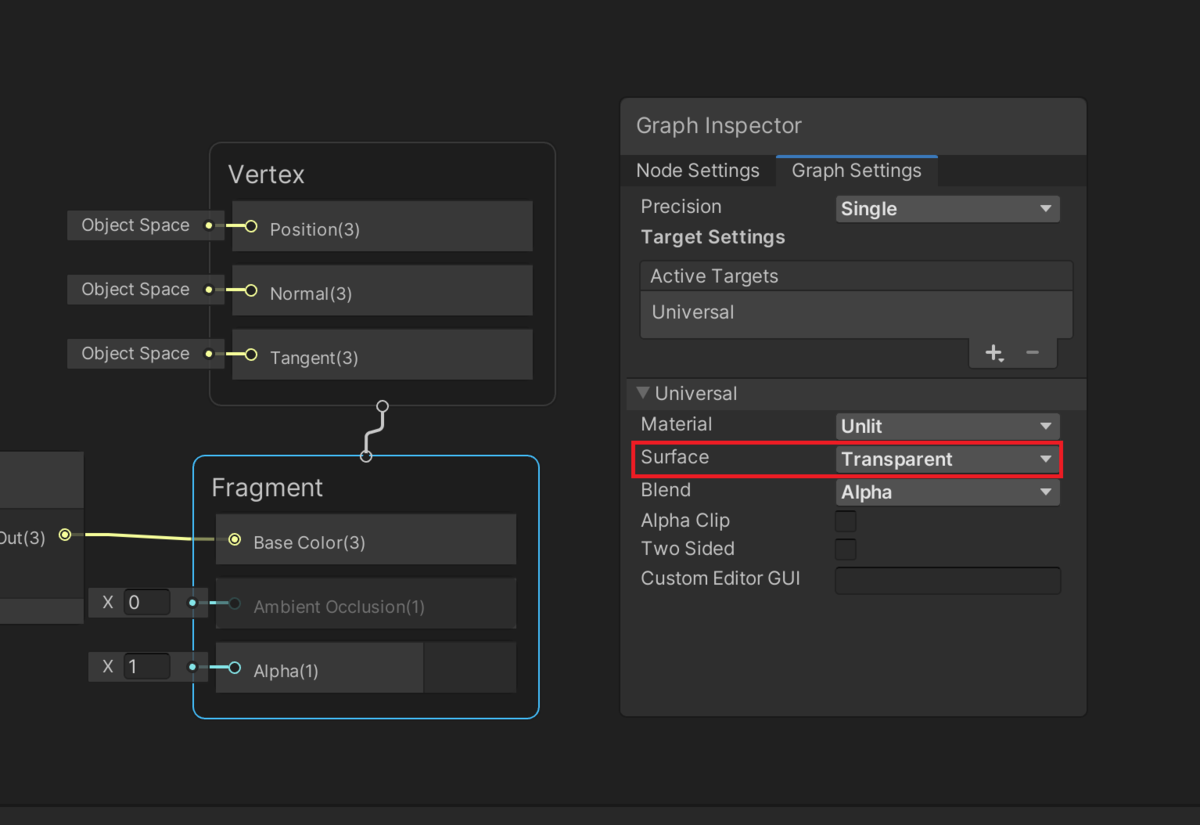The width and height of the screenshot is (1200, 825).
Task: Click the Alpha(1) input port circle
Action: 235,668
